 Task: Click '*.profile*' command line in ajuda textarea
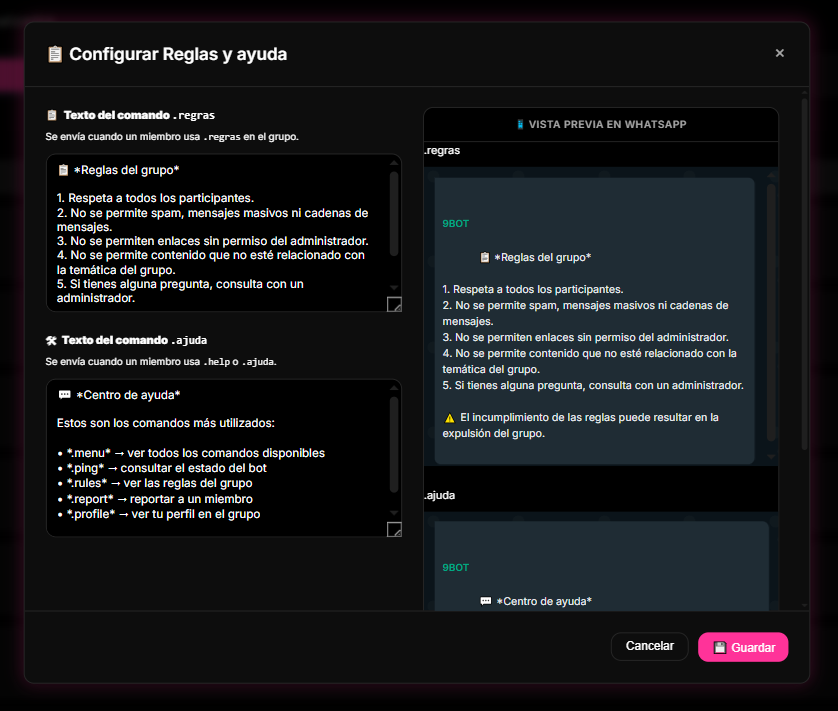coord(159,514)
